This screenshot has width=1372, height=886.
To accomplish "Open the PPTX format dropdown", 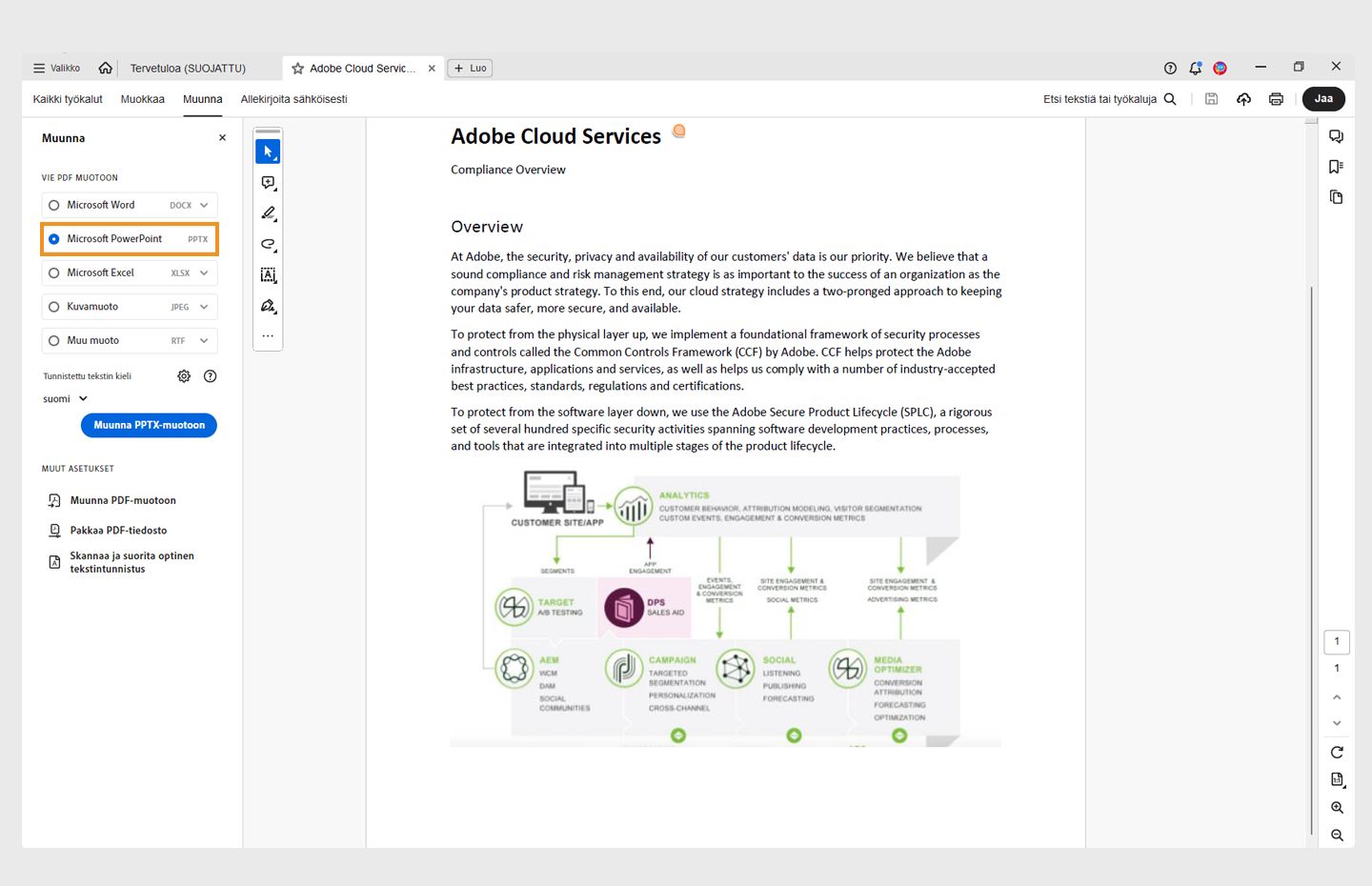I will 197,238.
